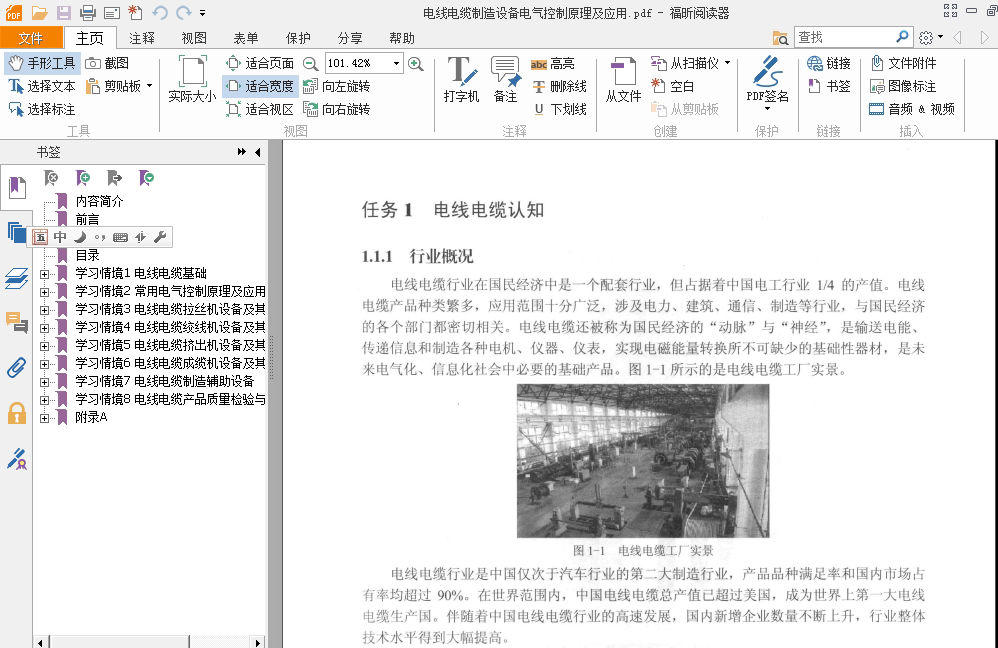Select the Hand tool (手形工具)

(42, 63)
